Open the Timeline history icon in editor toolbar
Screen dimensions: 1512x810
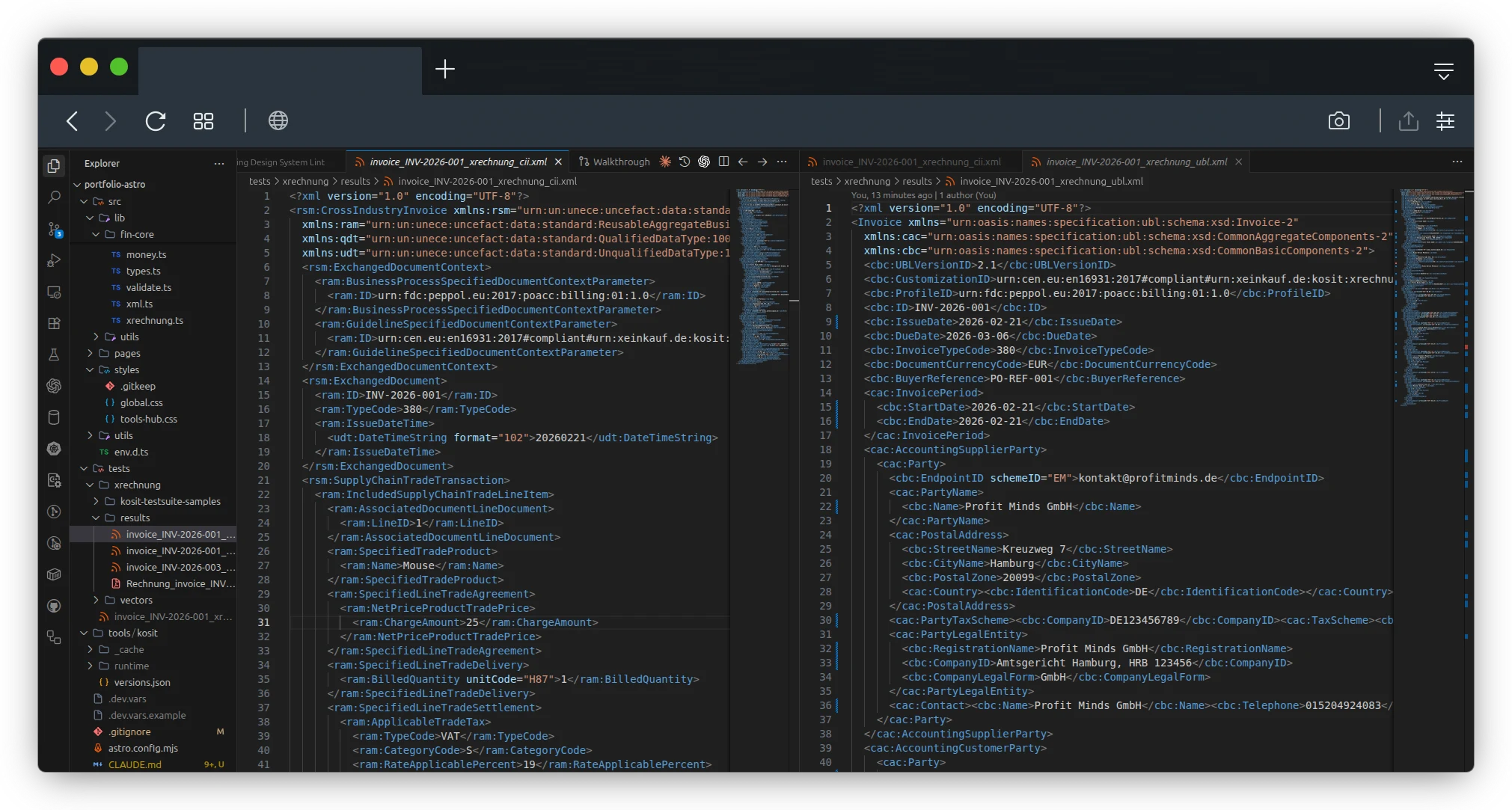(685, 161)
